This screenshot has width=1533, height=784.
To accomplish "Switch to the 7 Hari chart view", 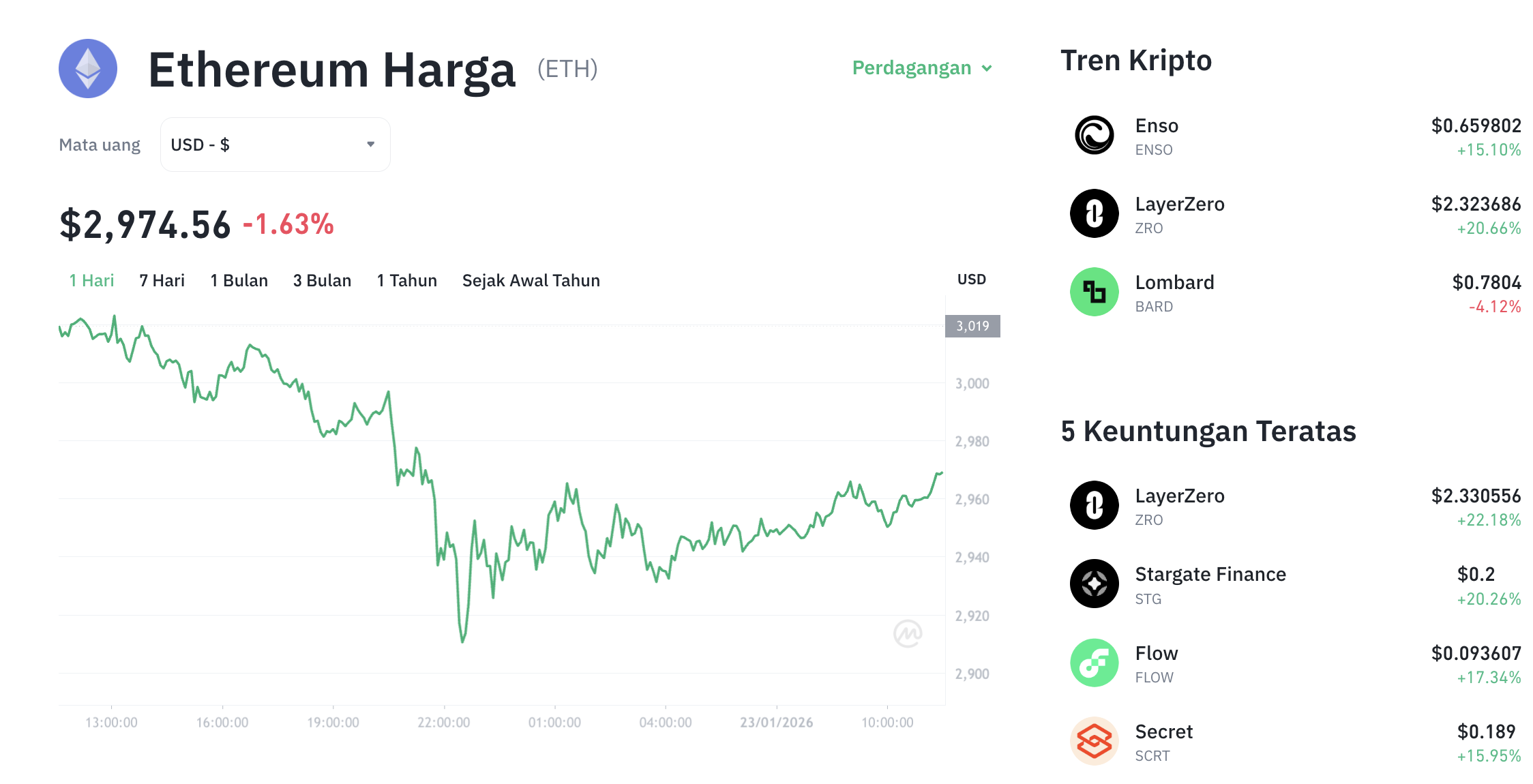I will pyautogui.click(x=161, y=280).
